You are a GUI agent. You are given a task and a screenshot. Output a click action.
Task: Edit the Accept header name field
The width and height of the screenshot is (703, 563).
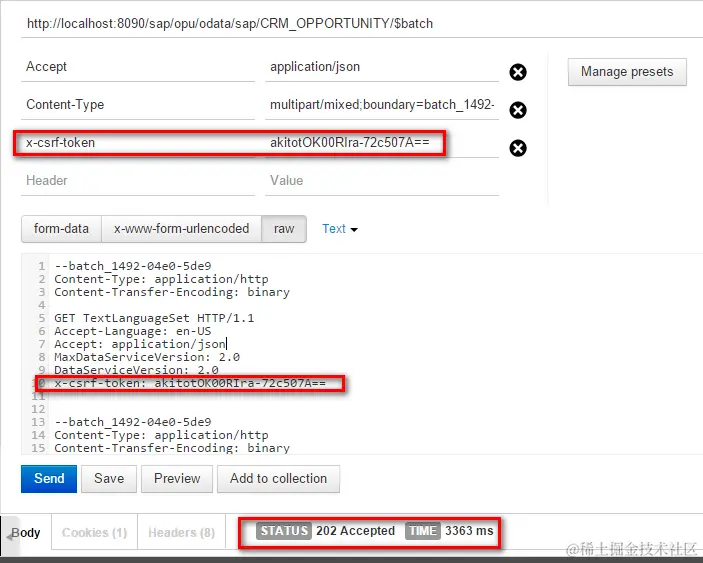[x=138, y=67]
